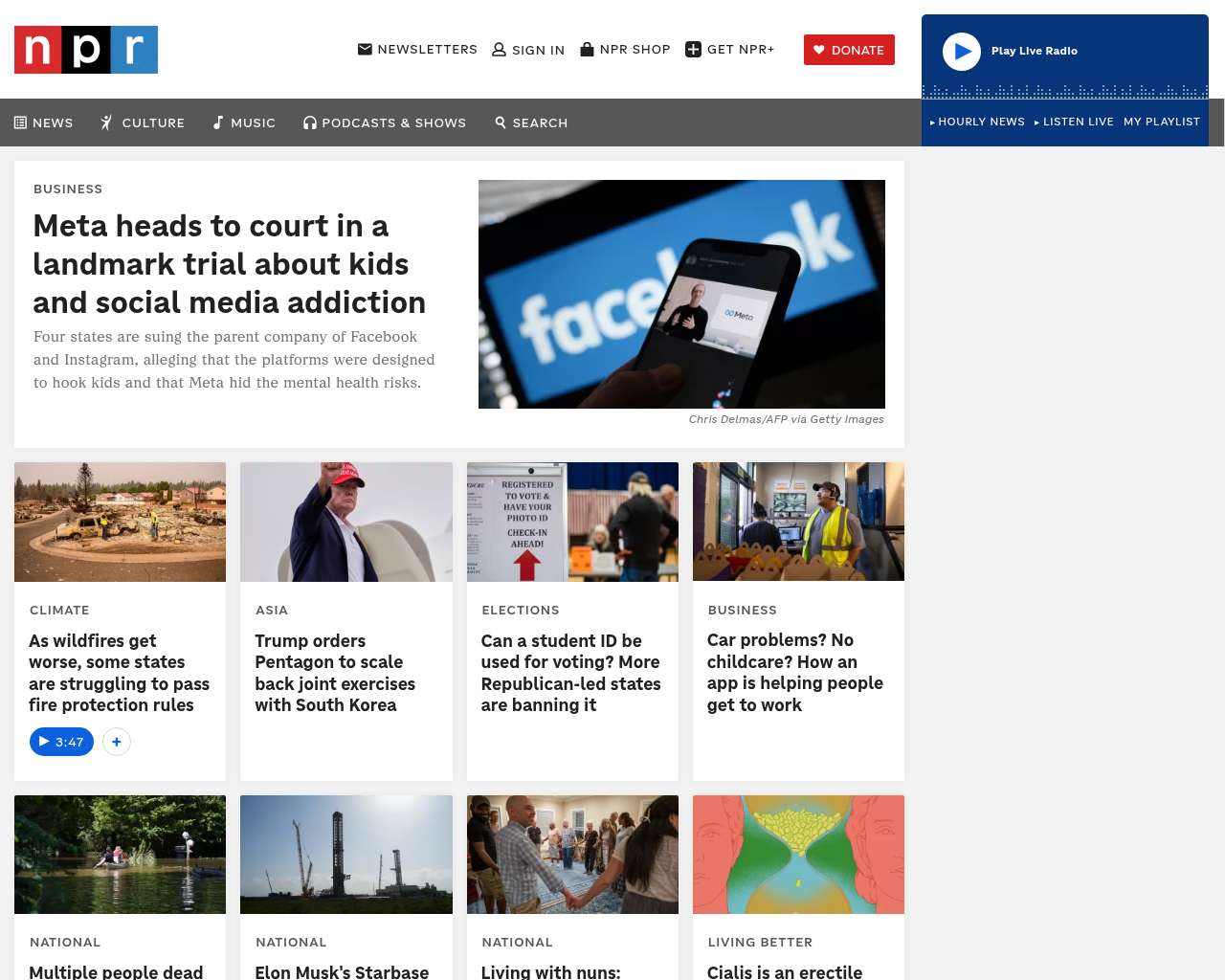Open the Trump Pentagon South Korea headline
The height and width of the screenshot is (980, 1225).
pos(335,673)
